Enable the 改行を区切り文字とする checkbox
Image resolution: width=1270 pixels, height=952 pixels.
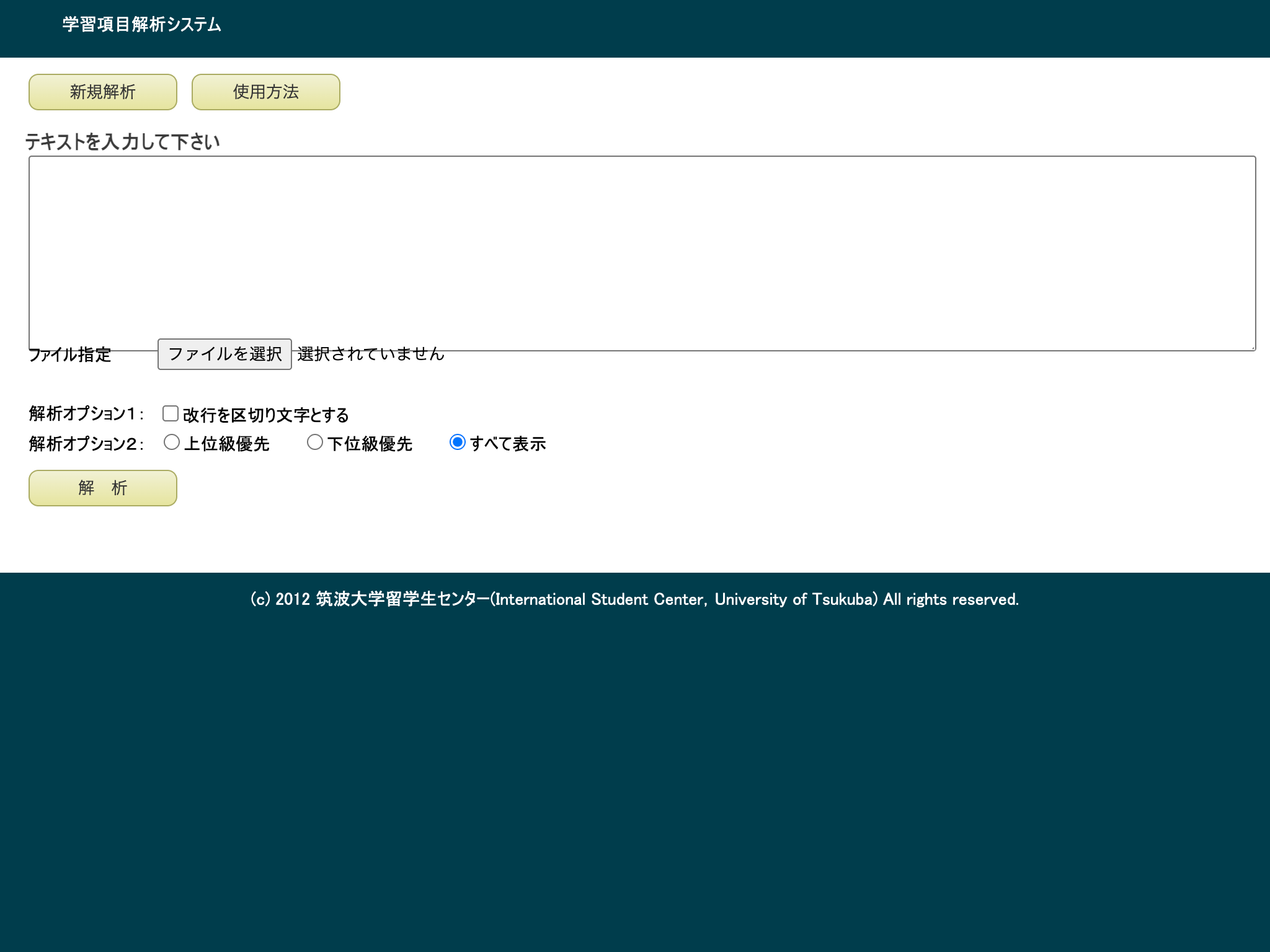pyautogui.click(x=171, y=413)
